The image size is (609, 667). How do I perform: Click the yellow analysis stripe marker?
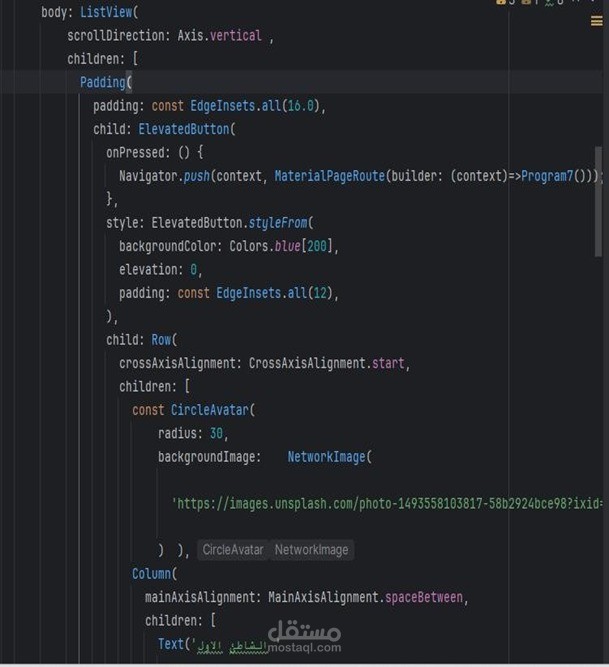[x=597, y=21]
